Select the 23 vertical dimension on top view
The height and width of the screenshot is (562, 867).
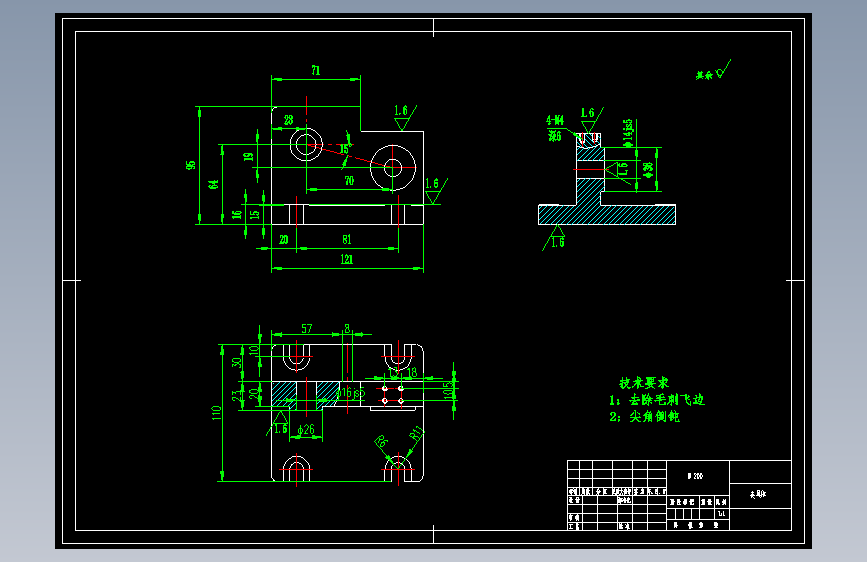(x=237, y=395)
